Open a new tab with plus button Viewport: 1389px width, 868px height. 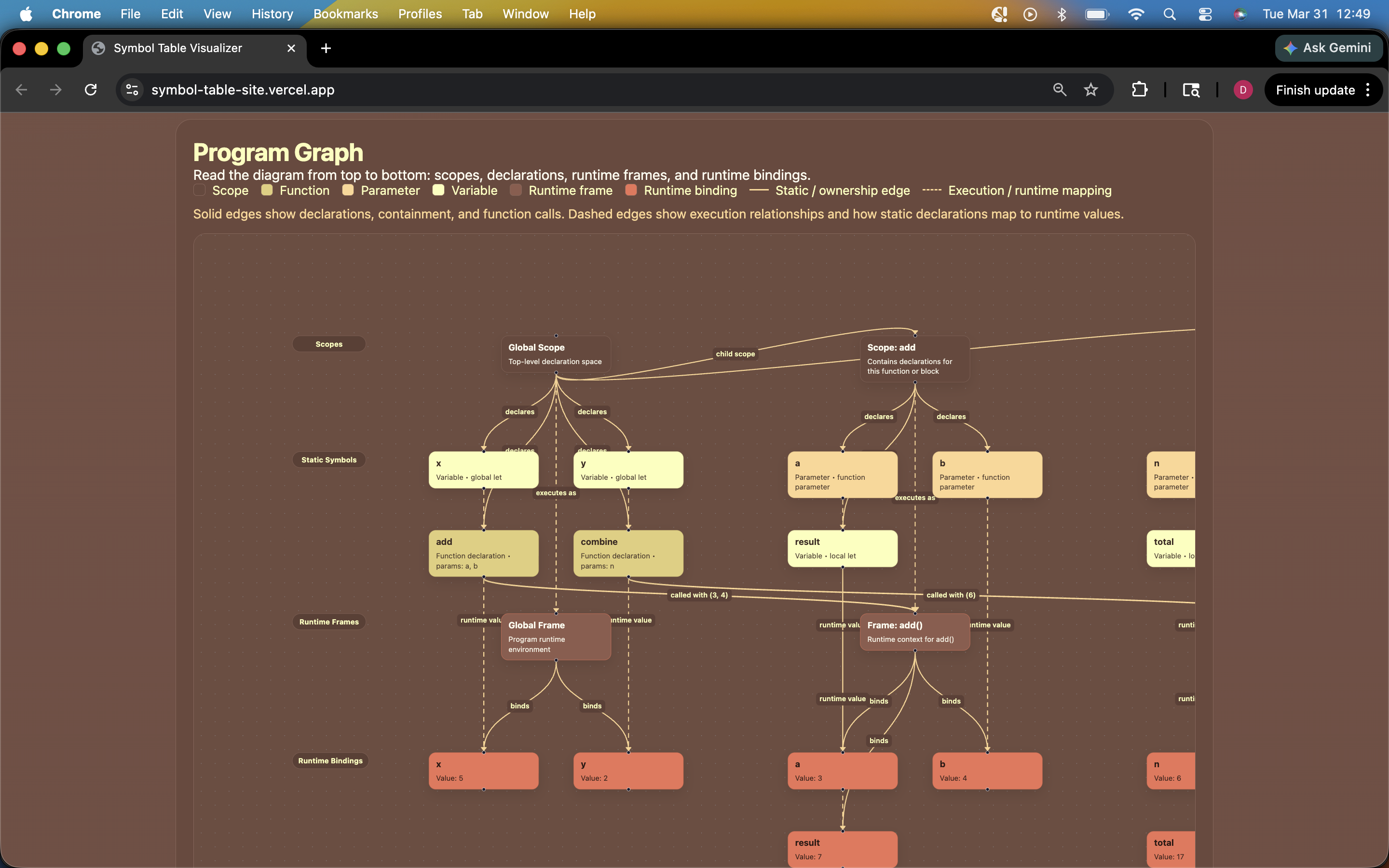point(326,48)
